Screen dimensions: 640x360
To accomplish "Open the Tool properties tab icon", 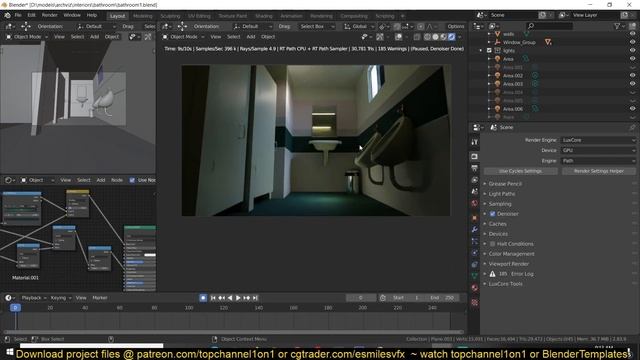I will [474, 142].
